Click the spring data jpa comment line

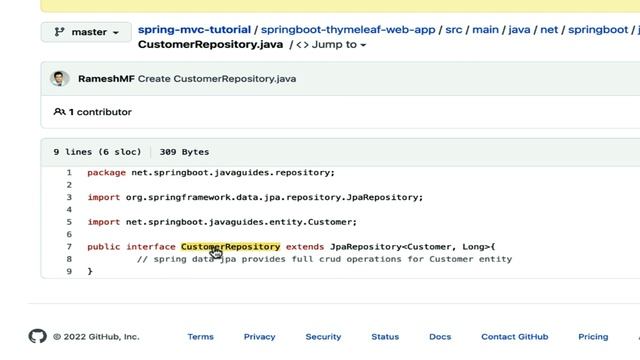(x=324, y=259)
